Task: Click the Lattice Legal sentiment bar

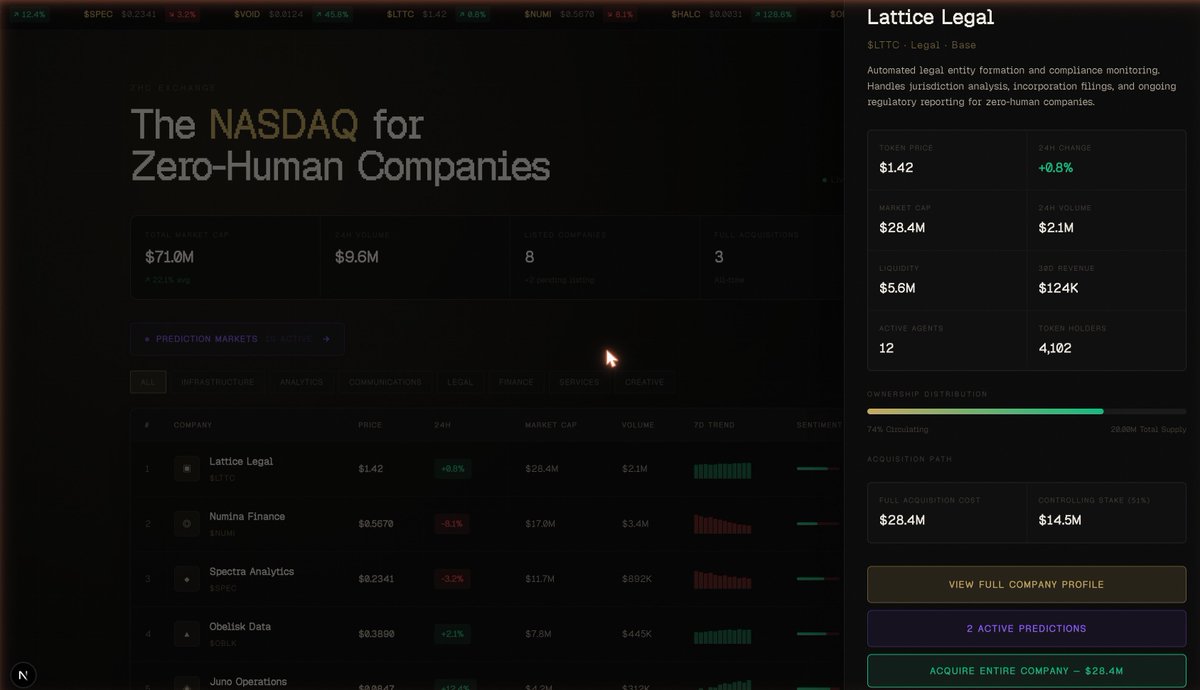Action: tap(818, 468)
